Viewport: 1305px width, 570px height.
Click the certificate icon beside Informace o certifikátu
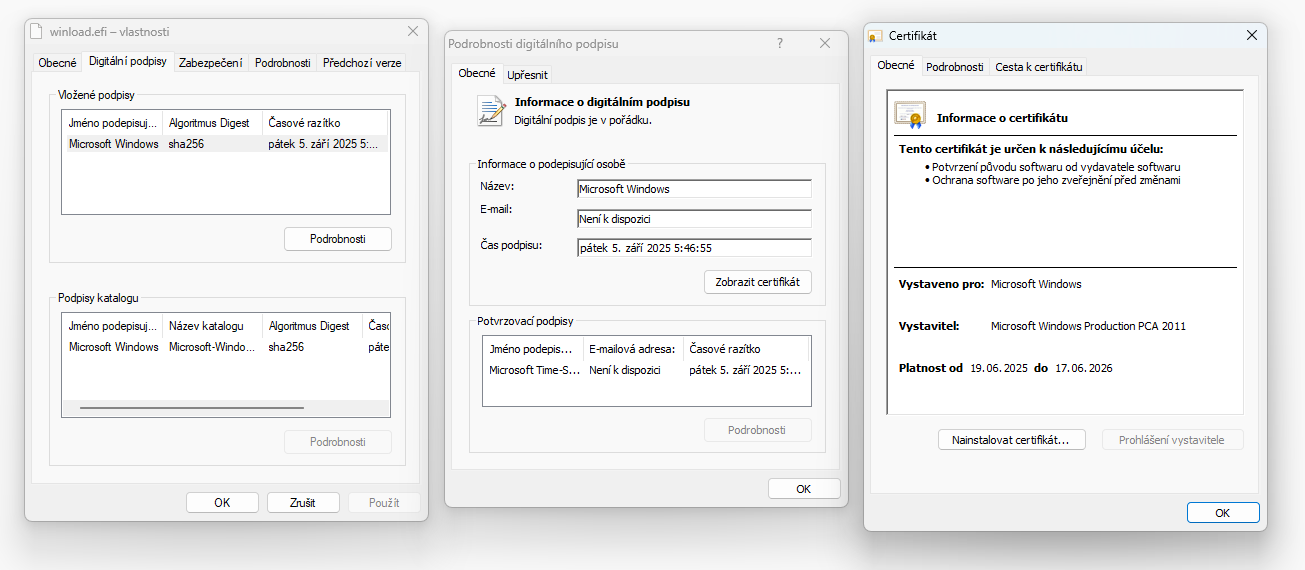(909, 116)
